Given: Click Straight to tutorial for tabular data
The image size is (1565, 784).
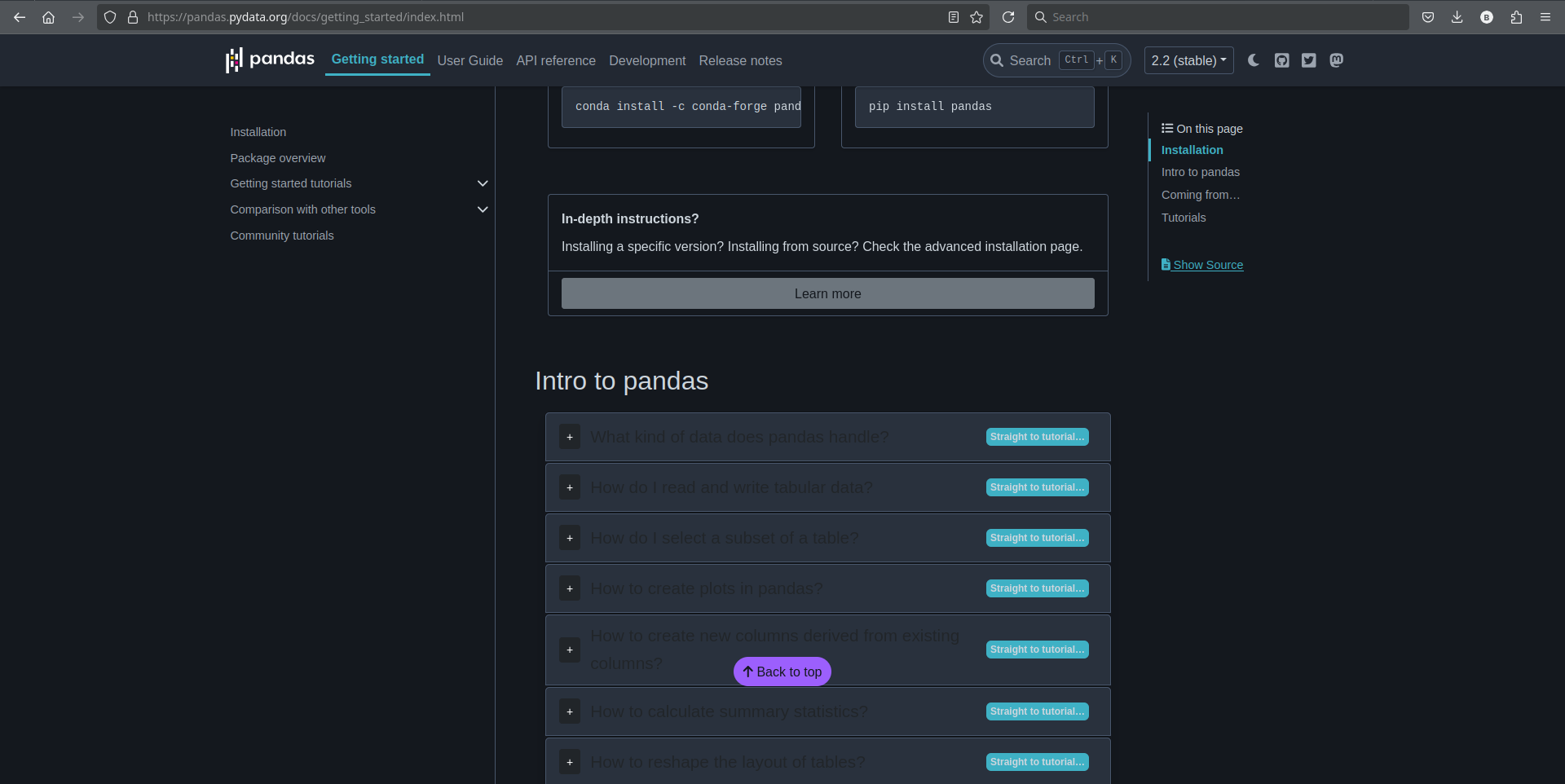Looking at the screenshot, I should [x=1038, y=487].
